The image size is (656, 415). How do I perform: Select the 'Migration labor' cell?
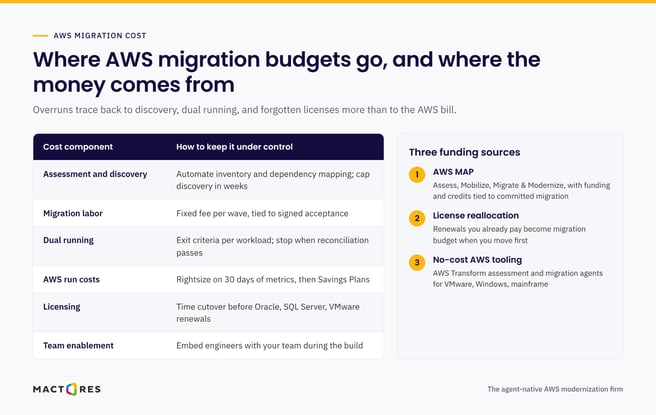tap(73, 213)
